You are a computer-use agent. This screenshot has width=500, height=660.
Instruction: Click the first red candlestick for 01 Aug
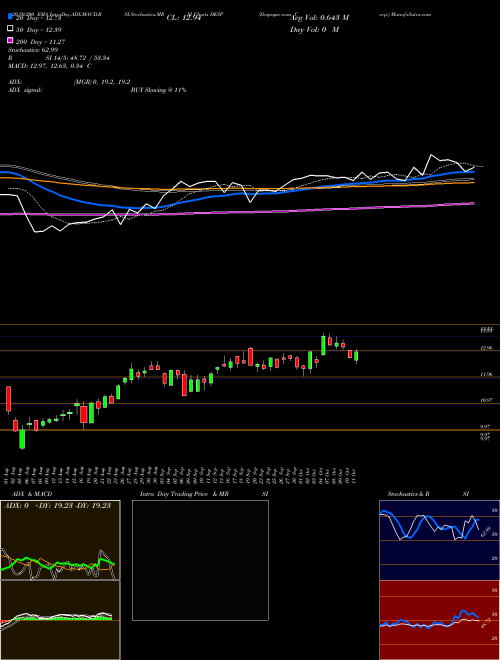8,399
